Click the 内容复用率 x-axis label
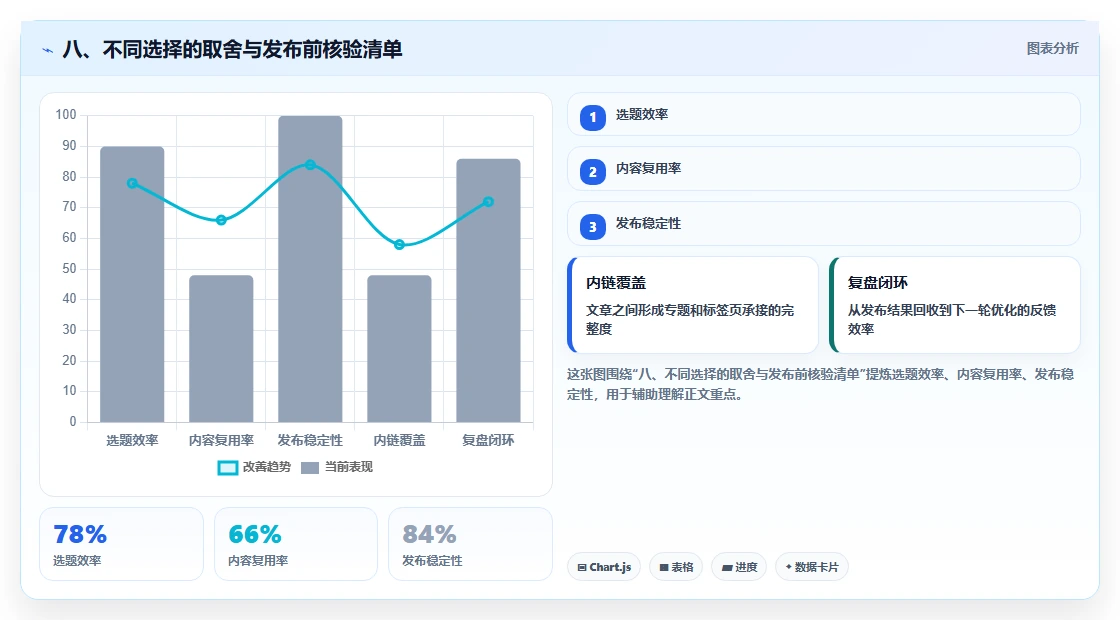The width and height of the screenshot is (1120, 620). coord(221,441)
